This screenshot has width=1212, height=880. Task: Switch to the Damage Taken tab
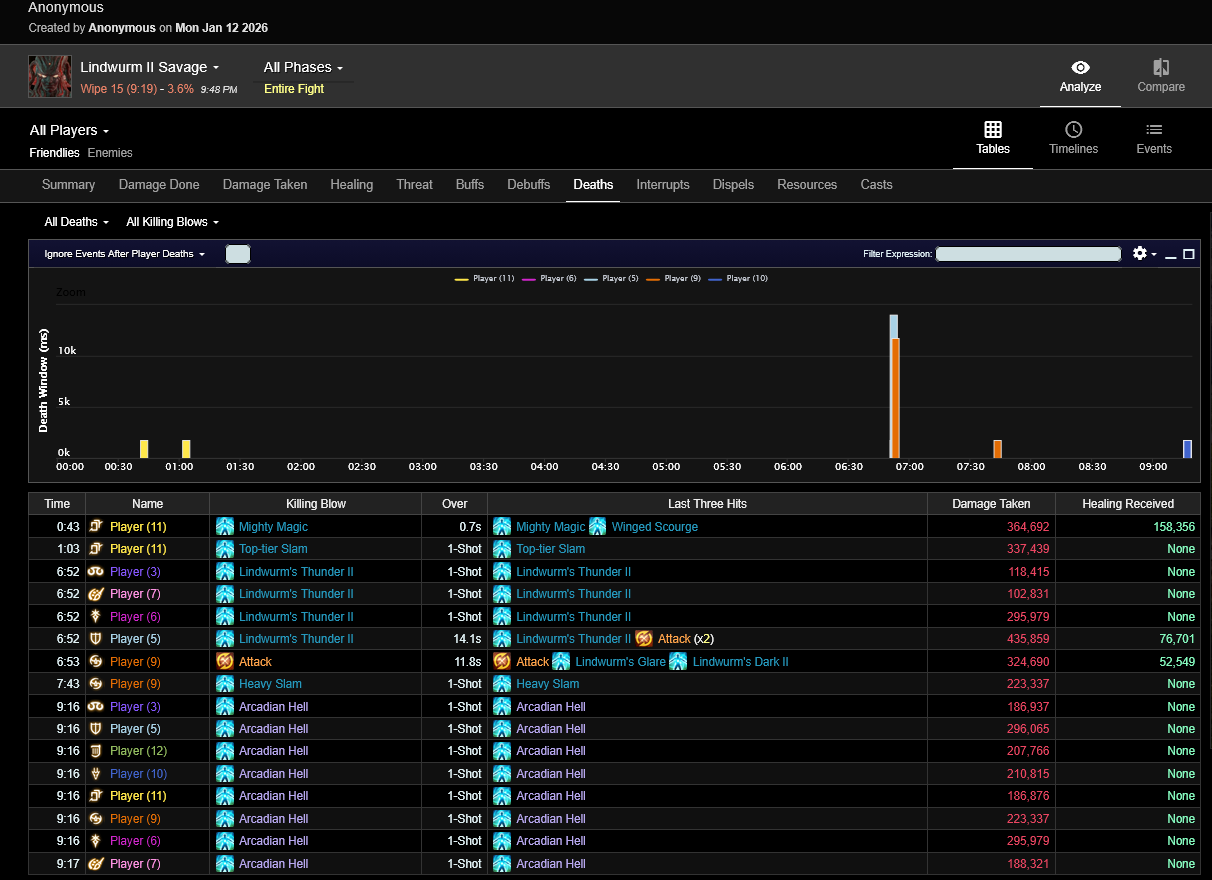tap(265, 185)
